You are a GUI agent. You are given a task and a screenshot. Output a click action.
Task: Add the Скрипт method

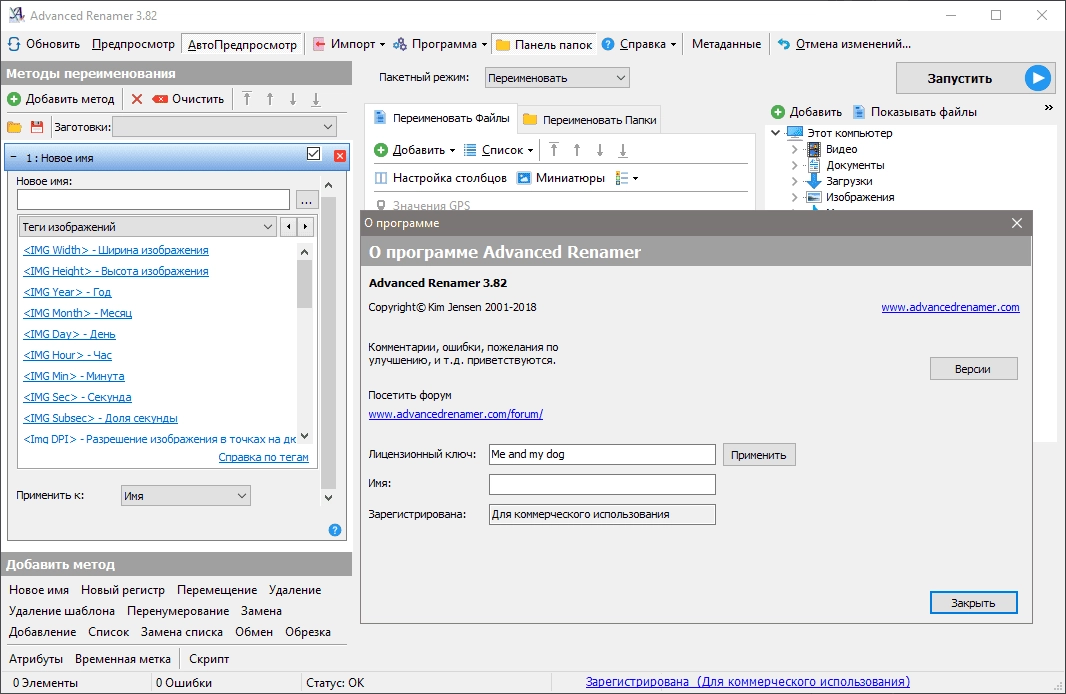coord(209,659)
